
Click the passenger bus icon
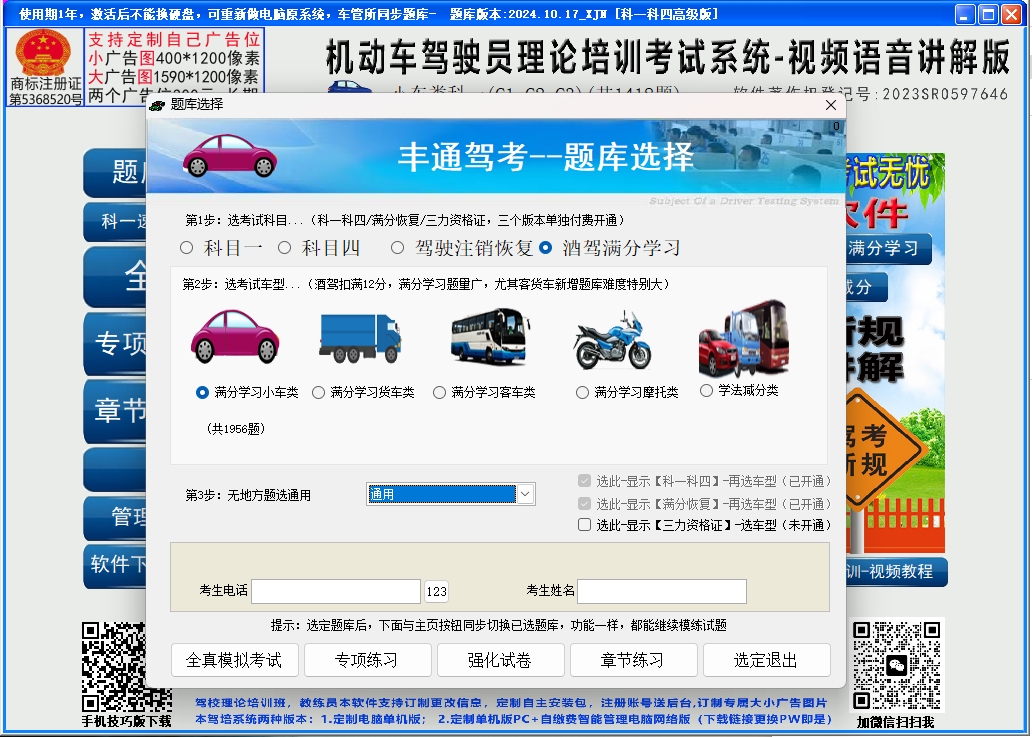tap(490, 336)
